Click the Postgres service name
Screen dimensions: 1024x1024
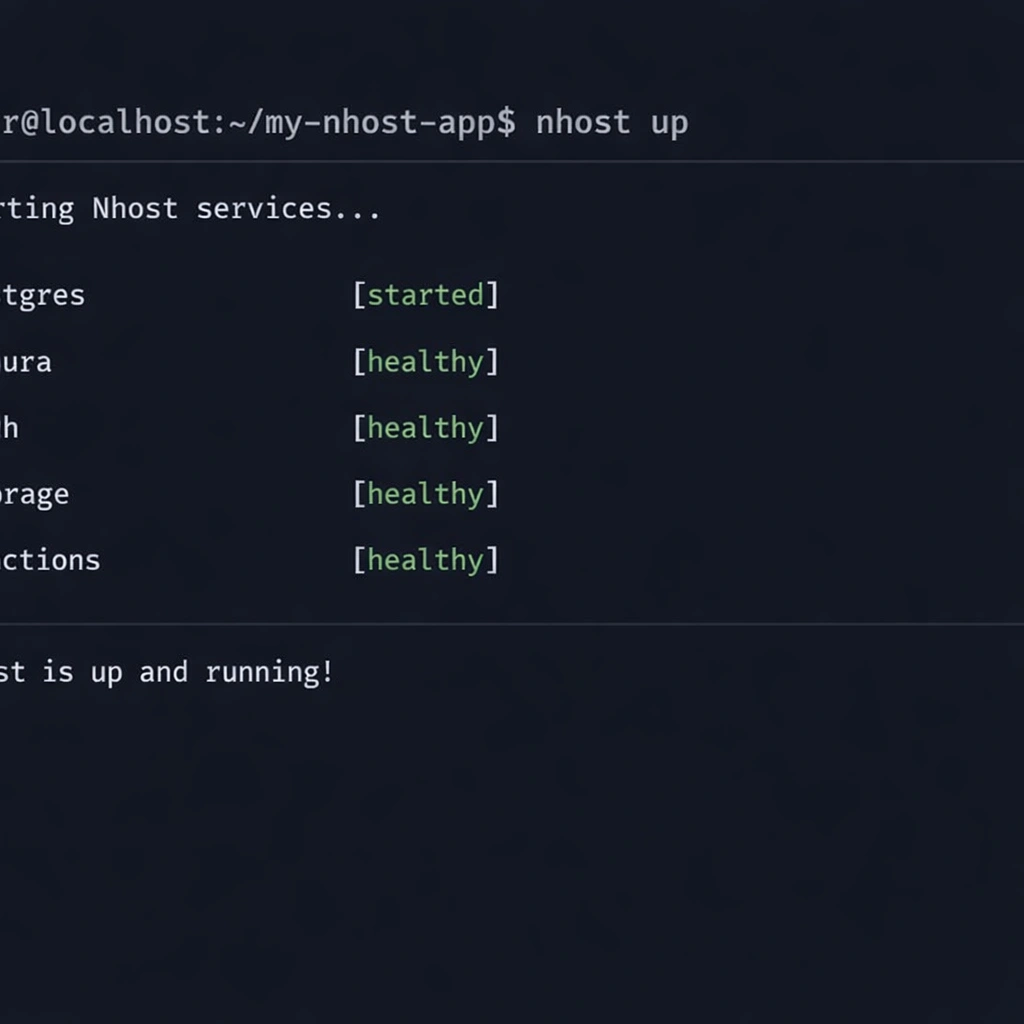42,296
